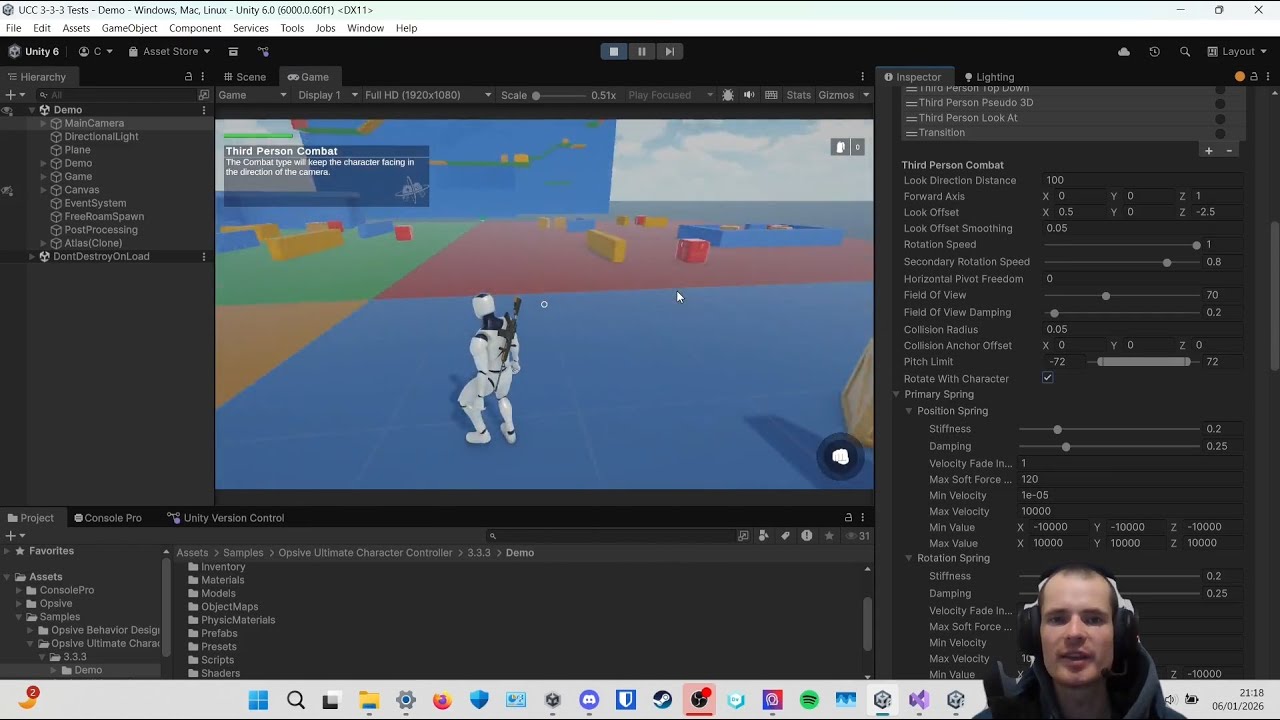Pause the running game

pos(642,51)
